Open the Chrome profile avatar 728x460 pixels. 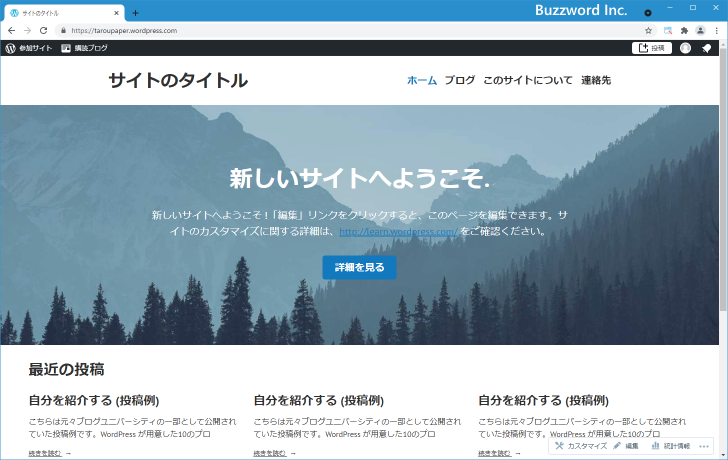point(700,31)
